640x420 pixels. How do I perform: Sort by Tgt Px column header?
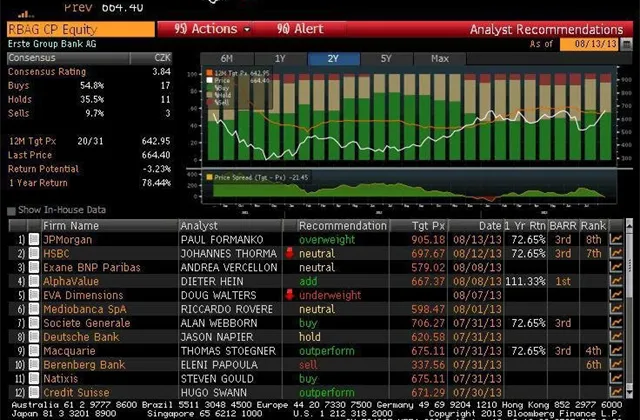tap(419, 226)
